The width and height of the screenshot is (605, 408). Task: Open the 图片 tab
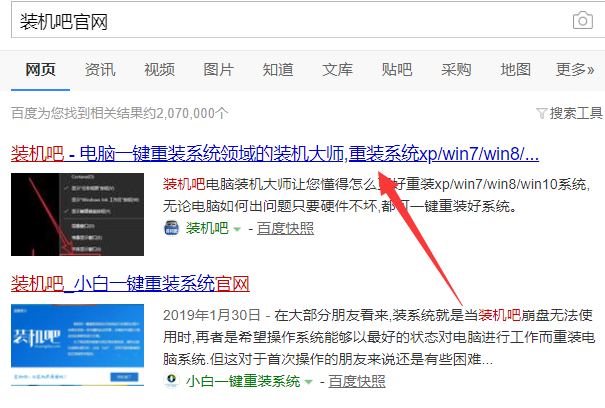point(219,70)
